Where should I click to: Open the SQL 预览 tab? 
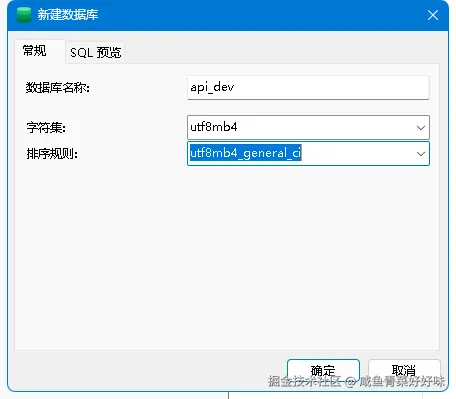95,52
